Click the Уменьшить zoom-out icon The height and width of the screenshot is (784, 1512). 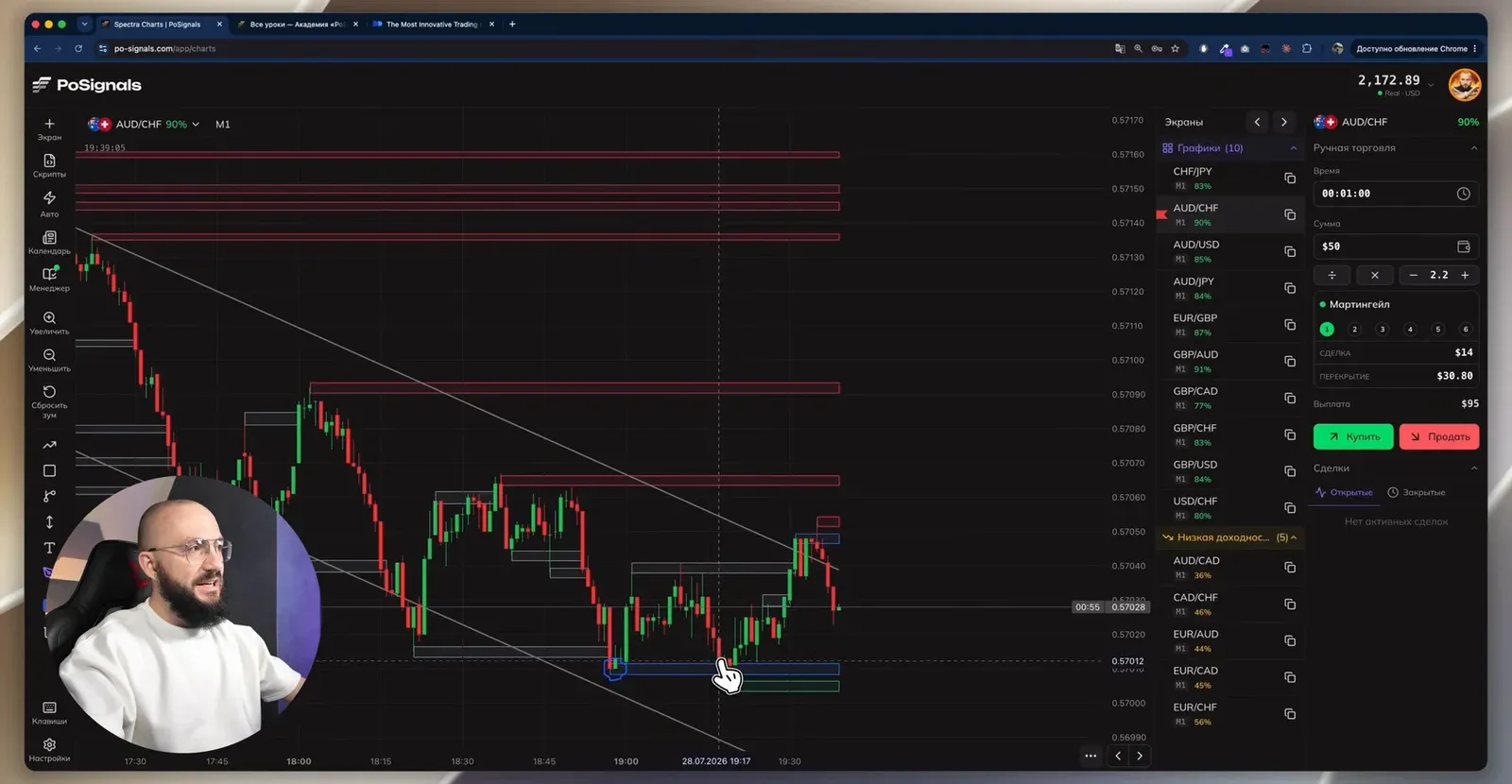click(x=49, y=355)
